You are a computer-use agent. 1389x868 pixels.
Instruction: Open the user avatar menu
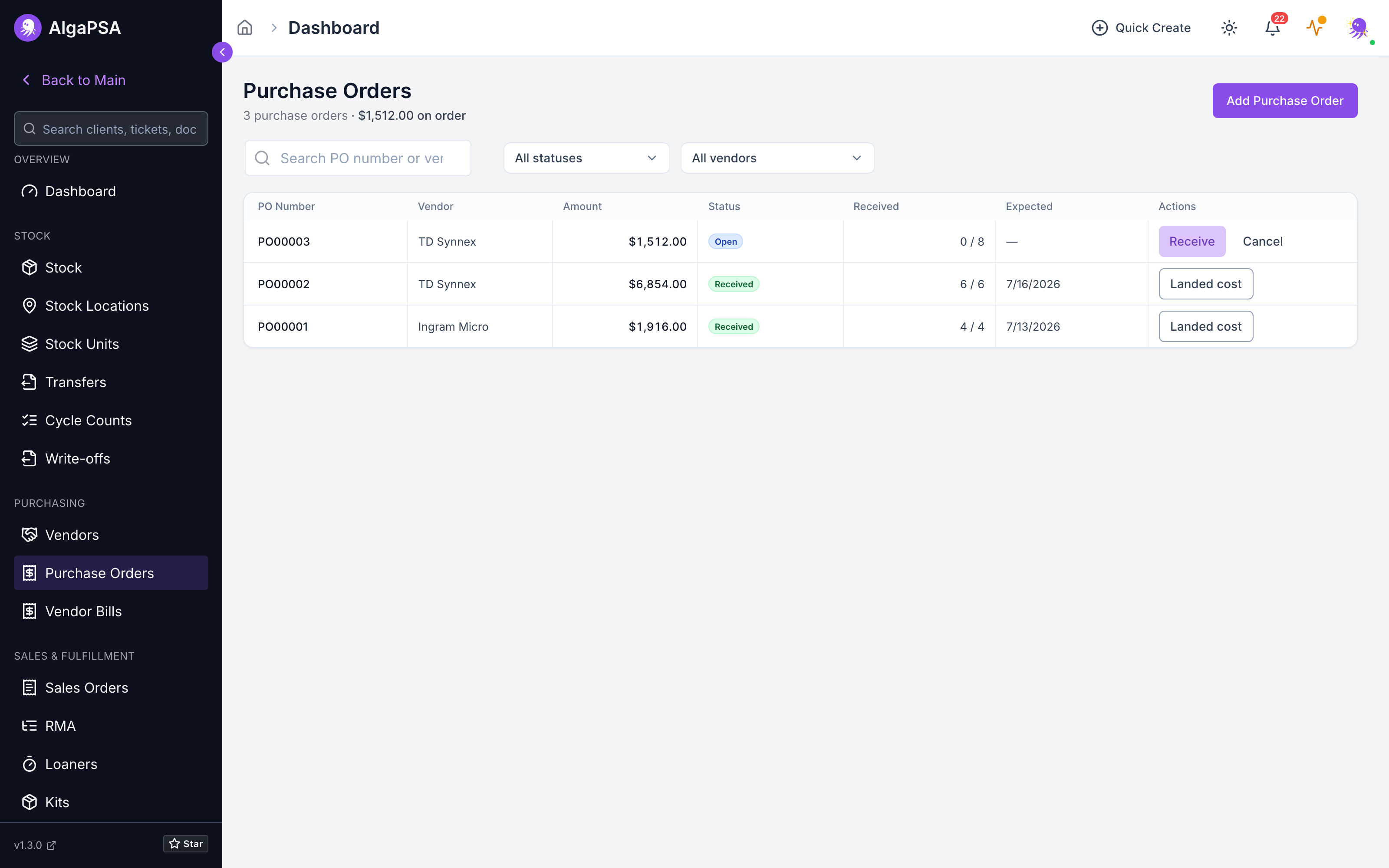tap(1359, 28)
